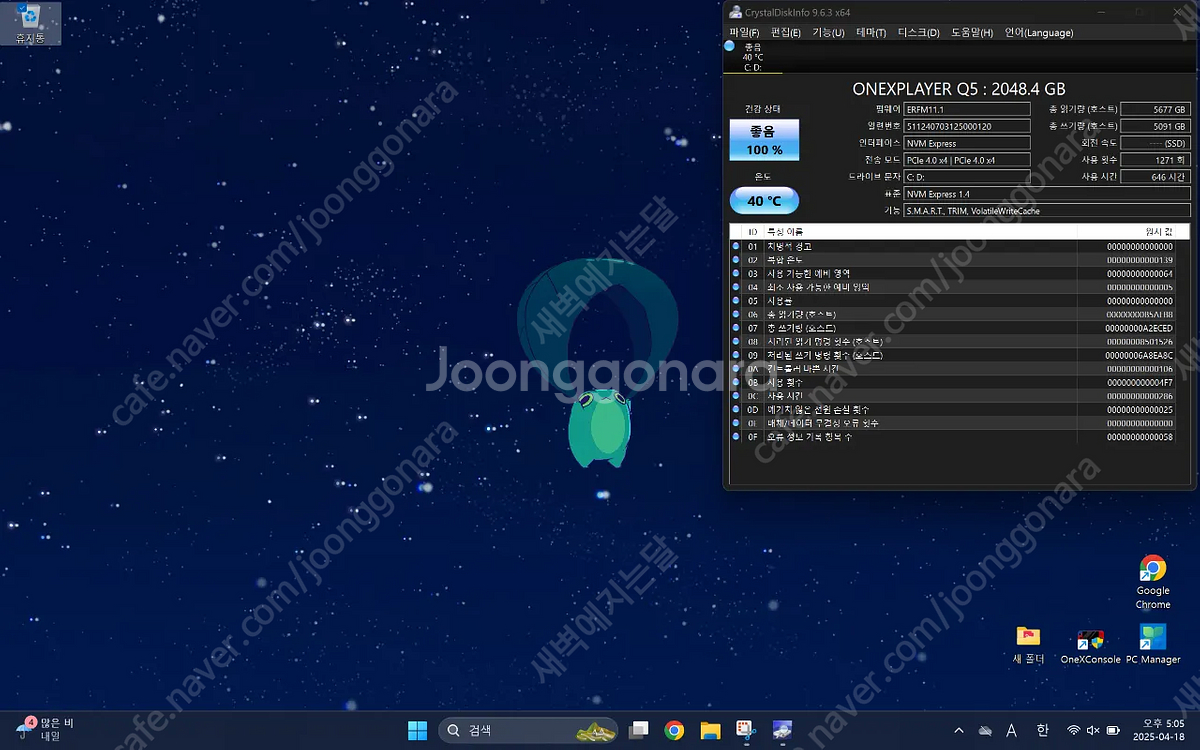Select the attribute row with raw value 00000000000005
This screenshot has width=1200, height=750.
pos(953,287)
